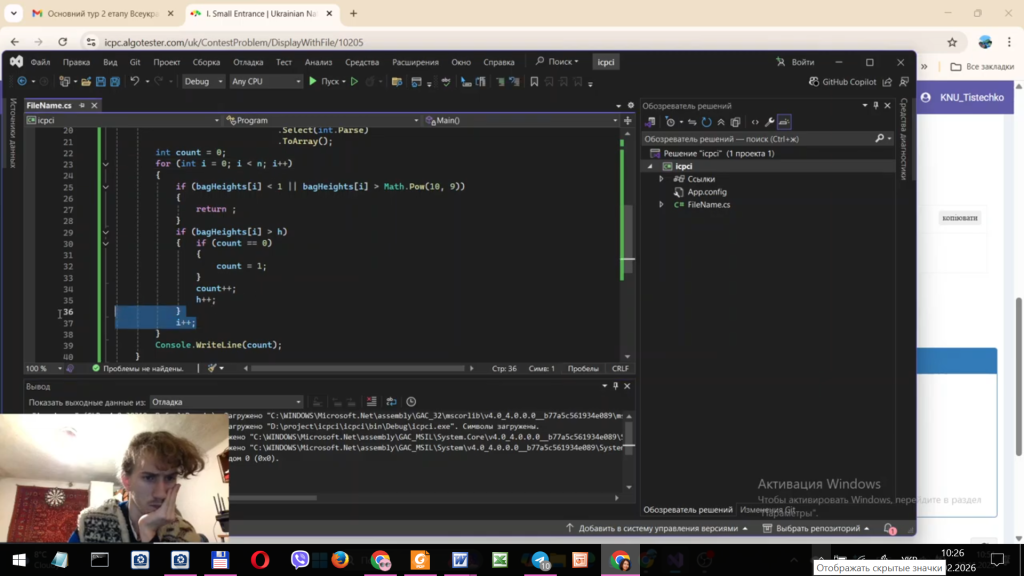
Task: Click the Refresh icon in Solution Explorer
Action: click(706, 122)
